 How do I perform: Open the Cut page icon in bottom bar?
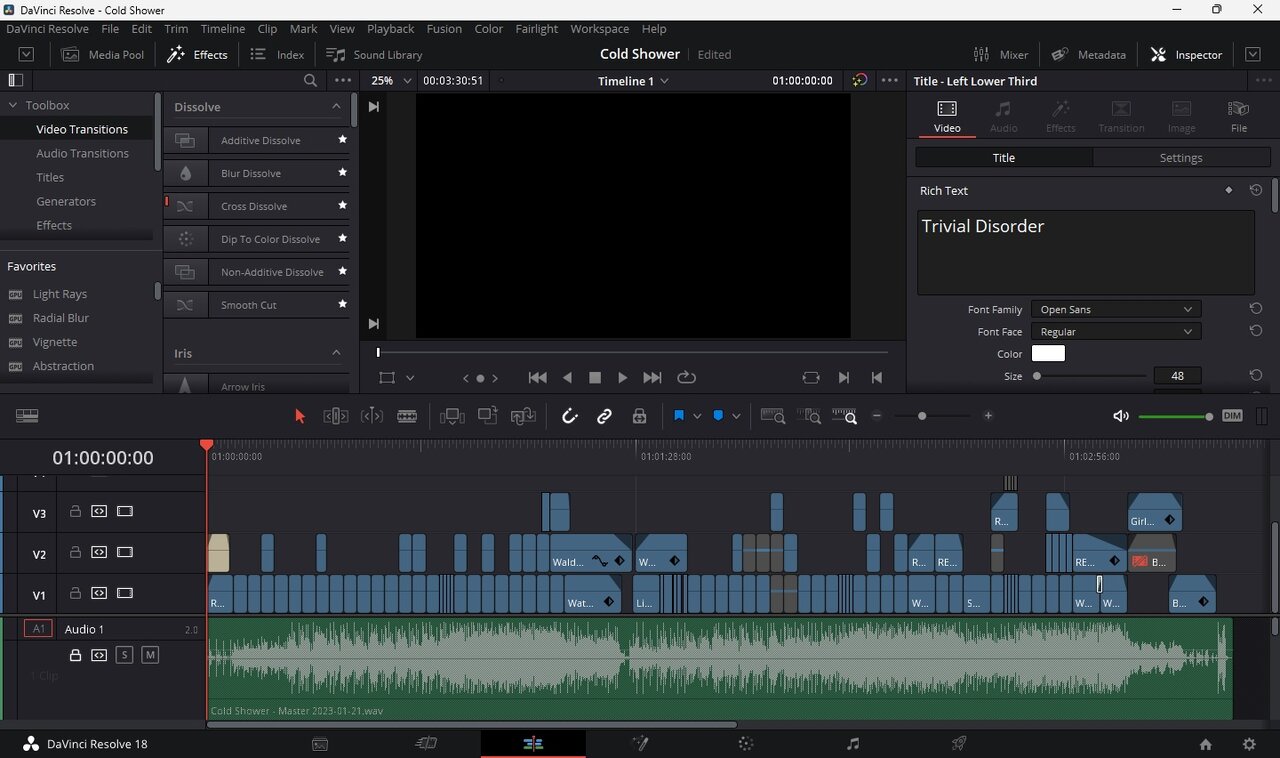coord(427,744)
